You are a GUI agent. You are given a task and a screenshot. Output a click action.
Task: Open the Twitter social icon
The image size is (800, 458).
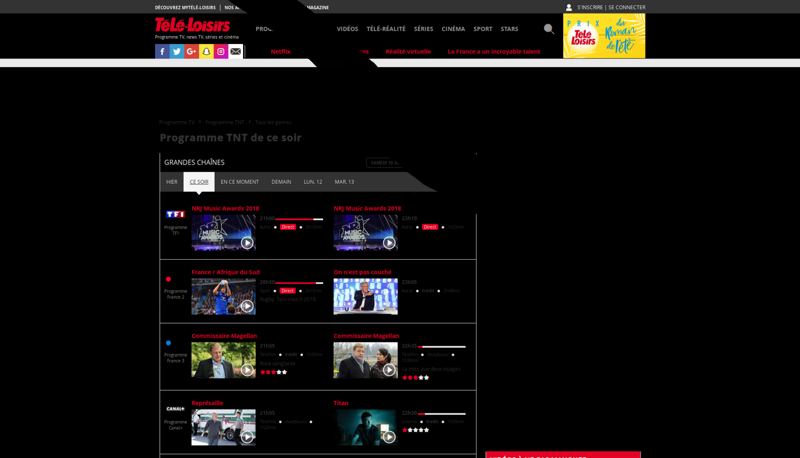[x=177, y=51]
